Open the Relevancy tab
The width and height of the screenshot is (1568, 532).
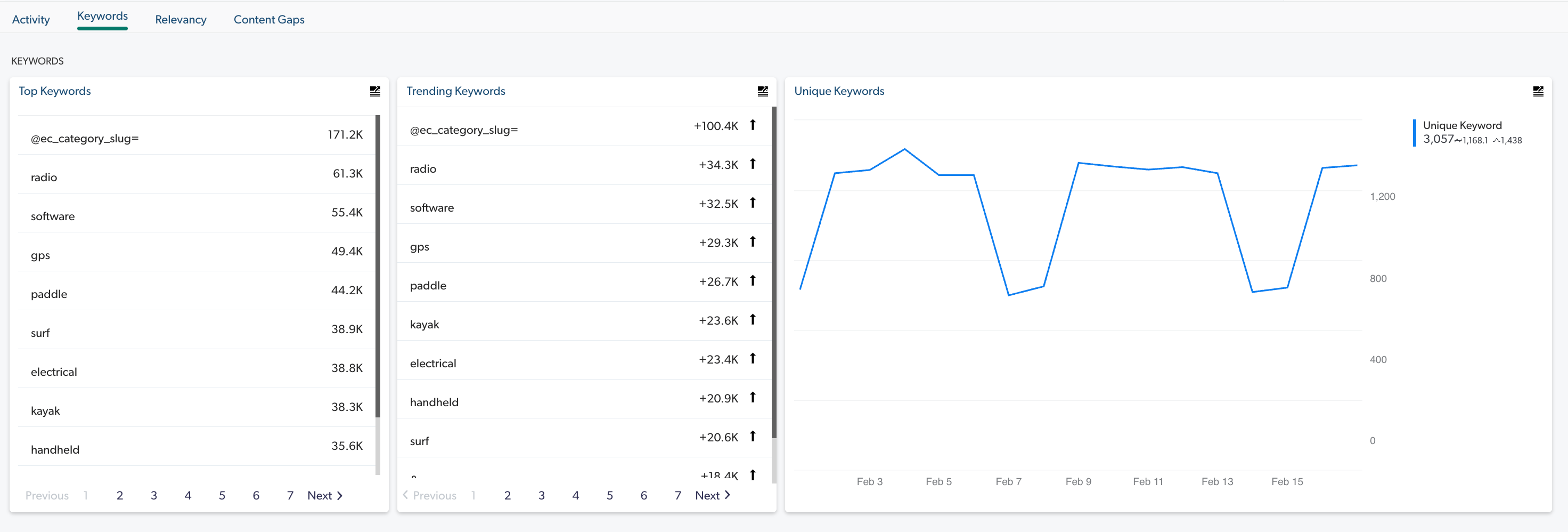click(180, 19)
